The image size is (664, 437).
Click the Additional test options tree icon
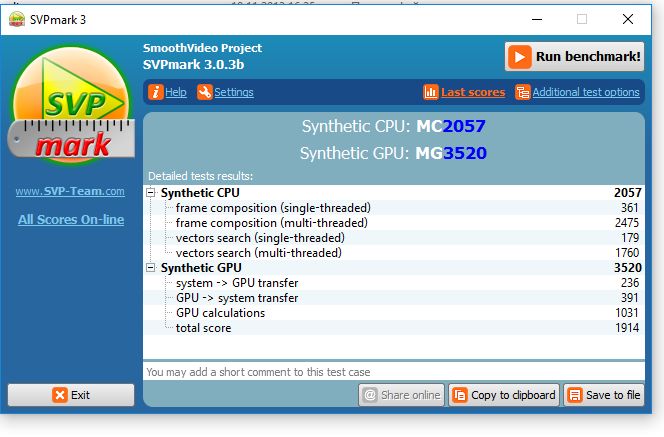click(x=522, y=92)
